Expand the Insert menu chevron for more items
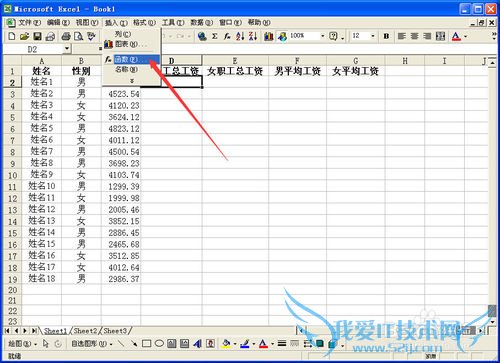 point(132,81)
